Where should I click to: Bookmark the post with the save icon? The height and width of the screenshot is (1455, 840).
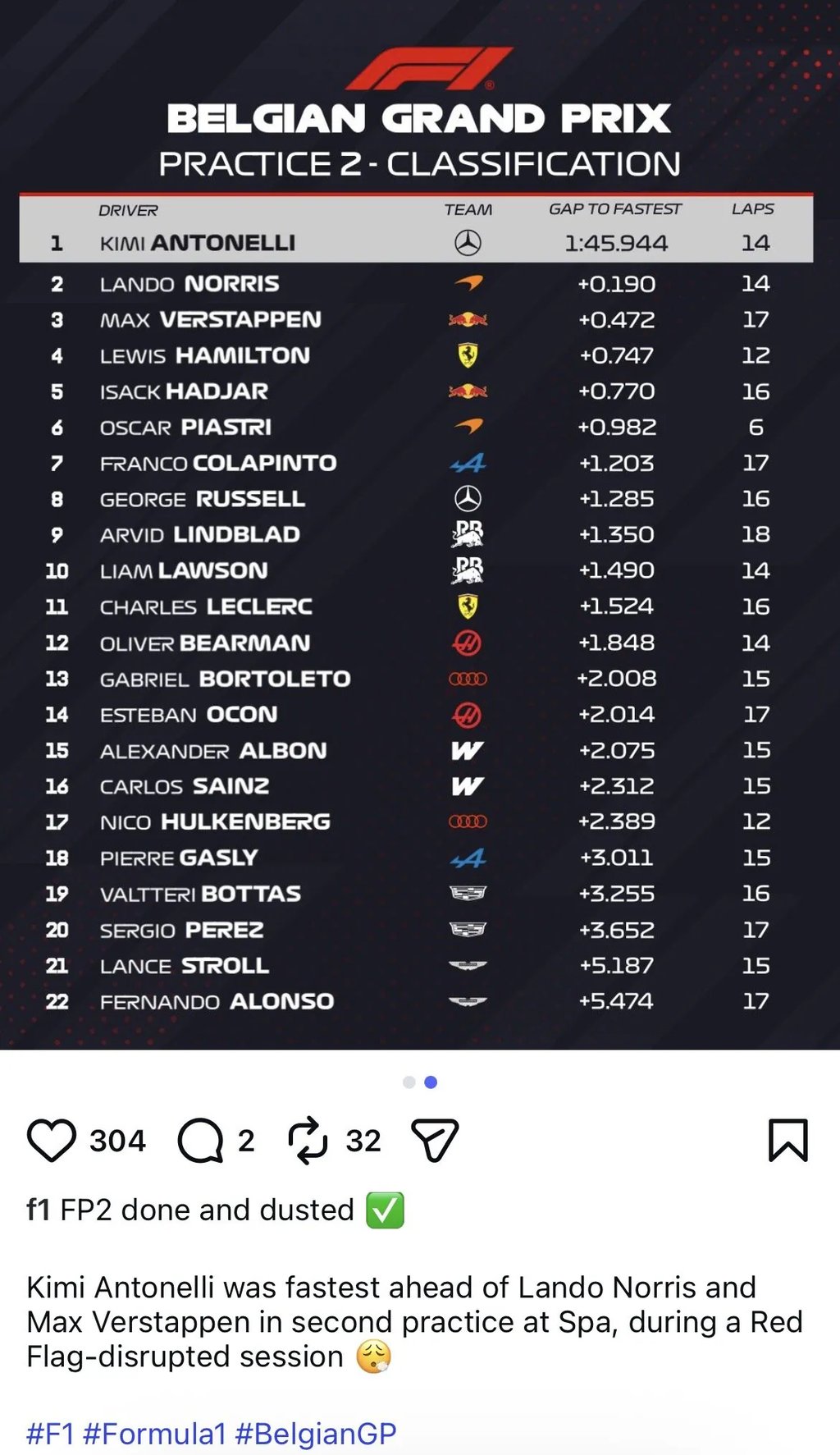click(x=788, y=1141)
